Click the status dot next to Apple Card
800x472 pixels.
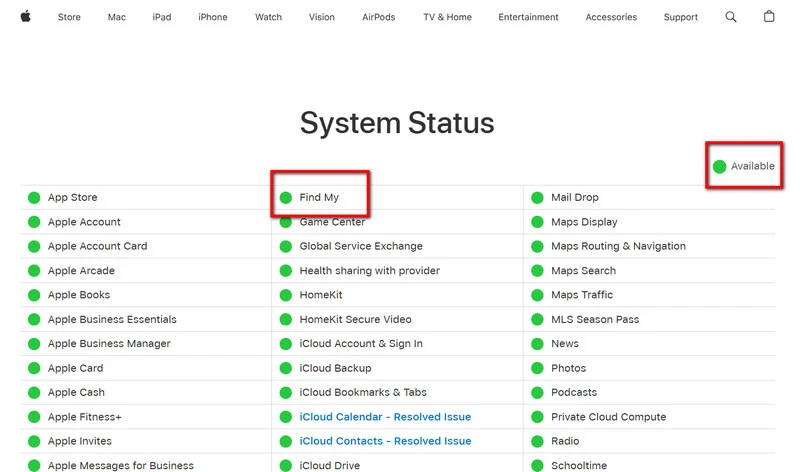coord(34,368)
